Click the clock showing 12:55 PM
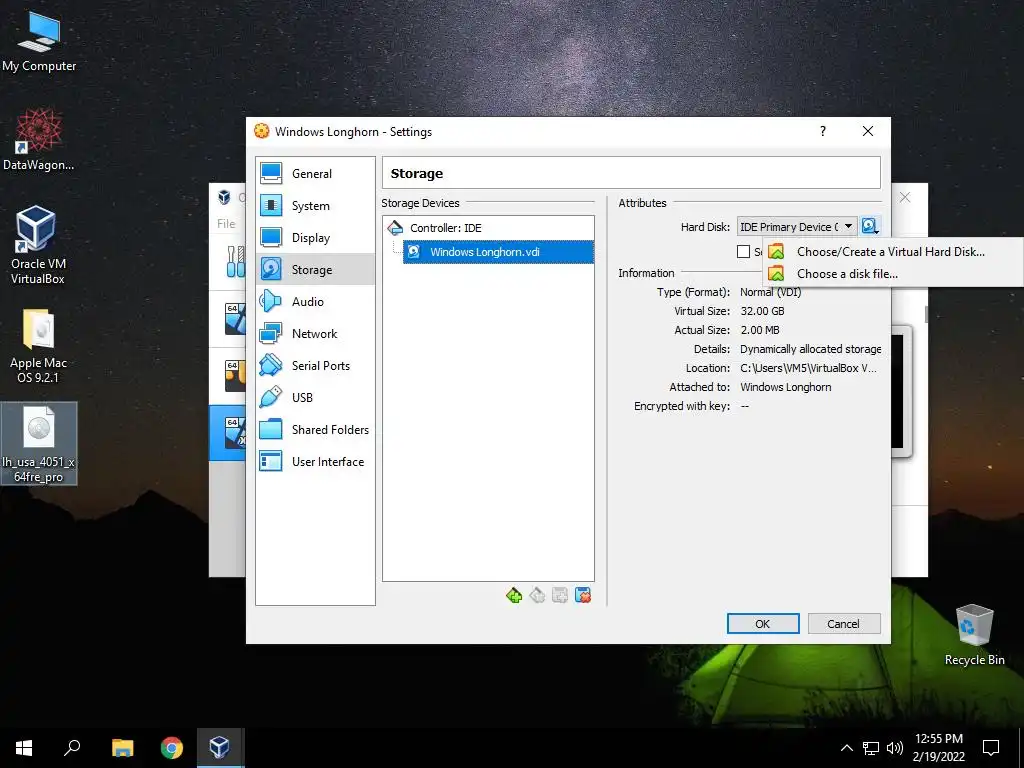The width and height of the screenshot is (1024, 768). tap(939, 748)
